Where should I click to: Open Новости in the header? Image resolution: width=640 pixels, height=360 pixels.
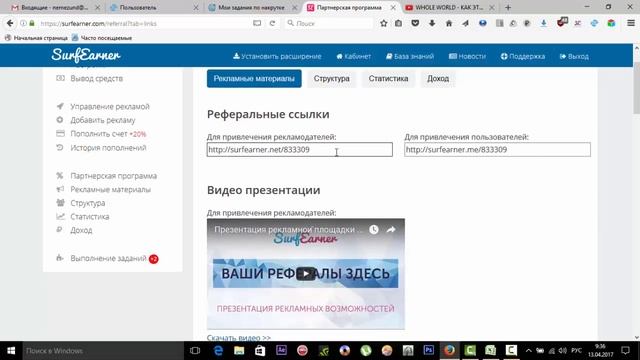[x=467, y=56]
